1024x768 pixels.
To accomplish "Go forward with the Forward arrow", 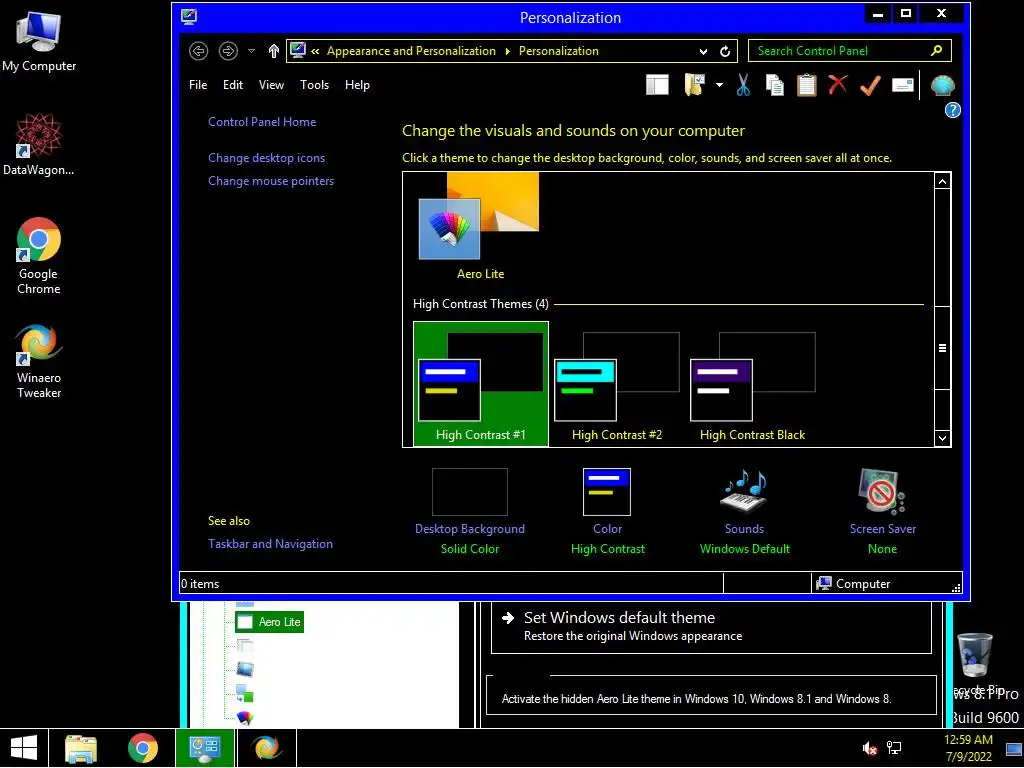I will click(x=228, y=51).
